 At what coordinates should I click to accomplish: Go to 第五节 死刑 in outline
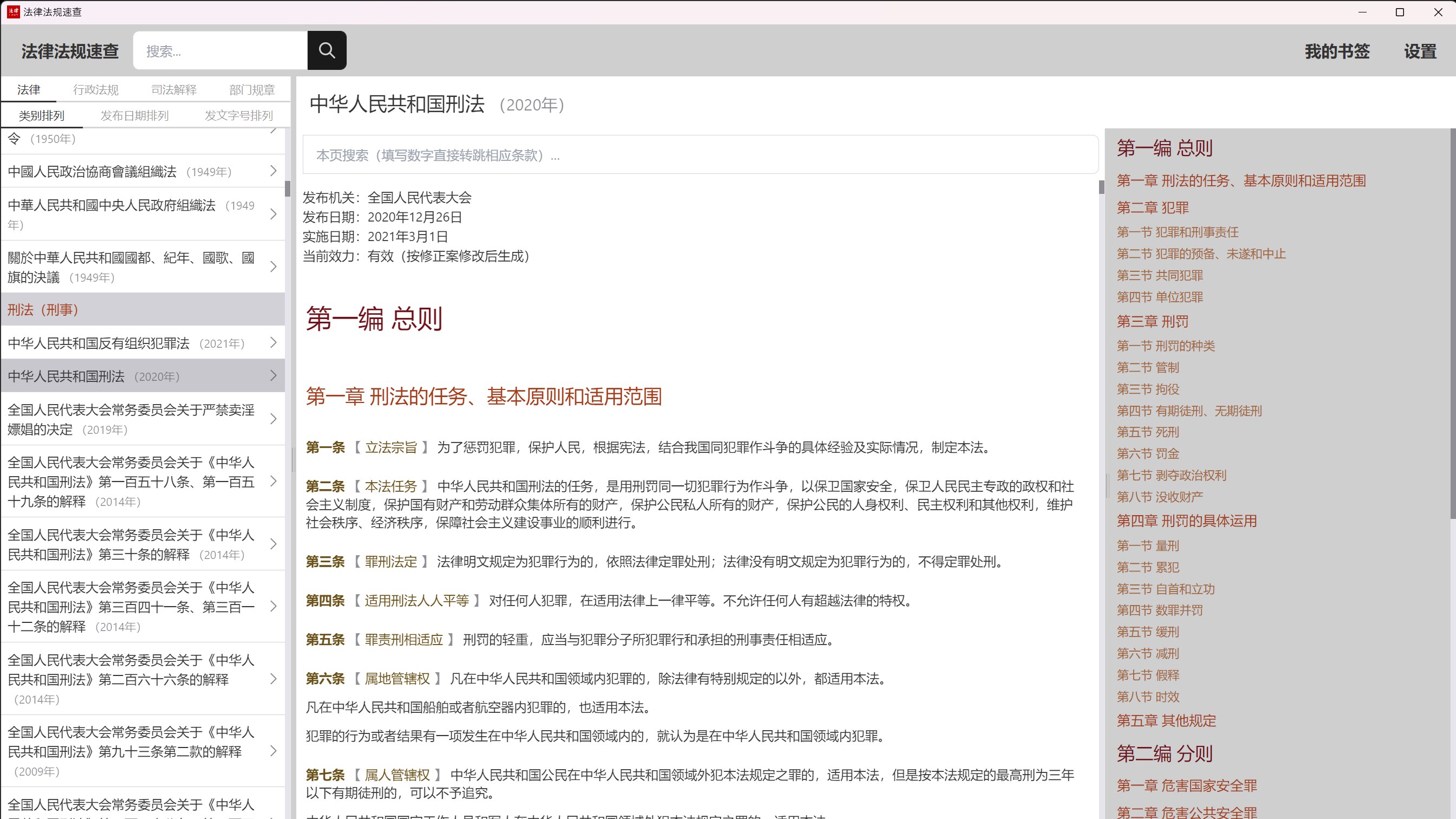(1147, 432)
